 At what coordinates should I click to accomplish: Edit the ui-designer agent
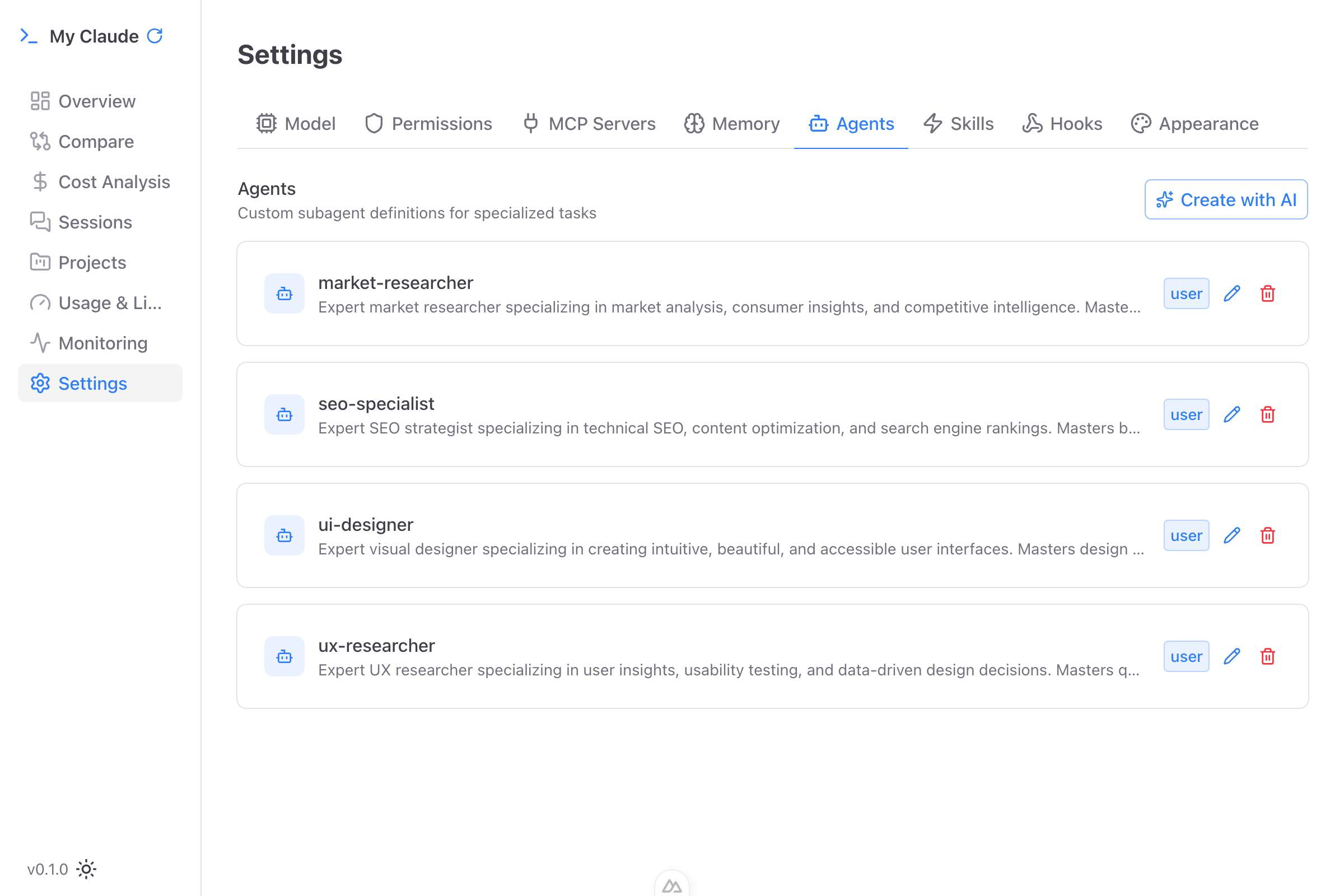pyautogui.click(x=1232, y=535)
